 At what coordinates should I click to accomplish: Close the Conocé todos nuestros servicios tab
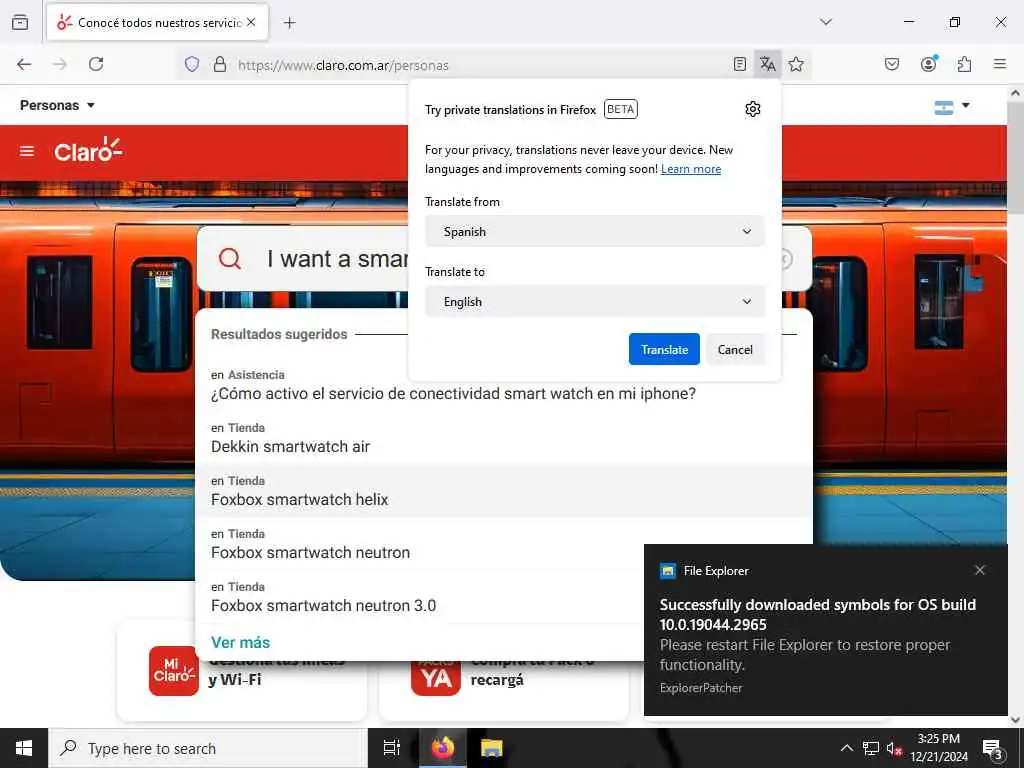click(251, 22)
